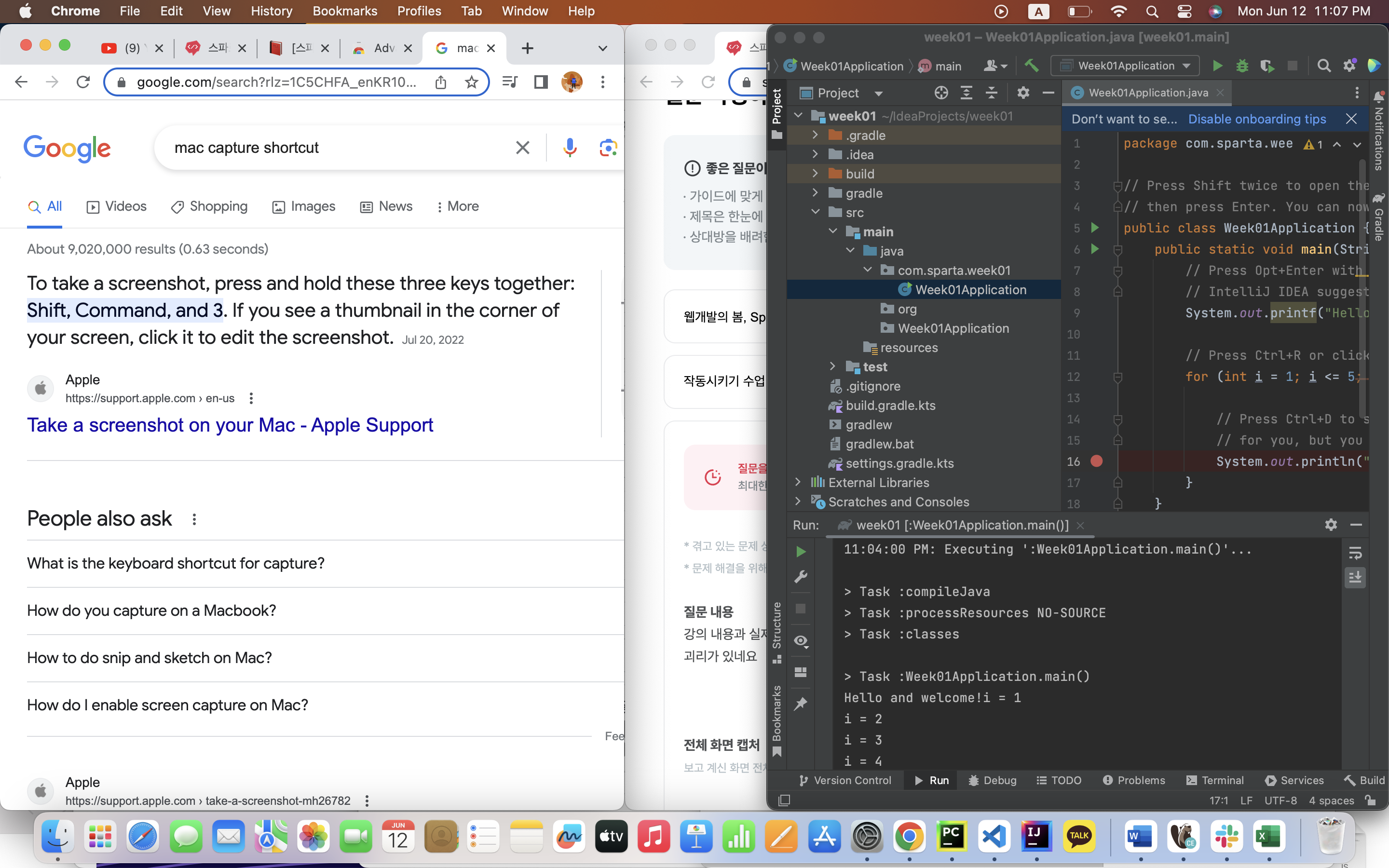Image resolution: width=1389 pixels, height=868 pixels.
Task: Expand the test folder
Action: coord(832,366)
